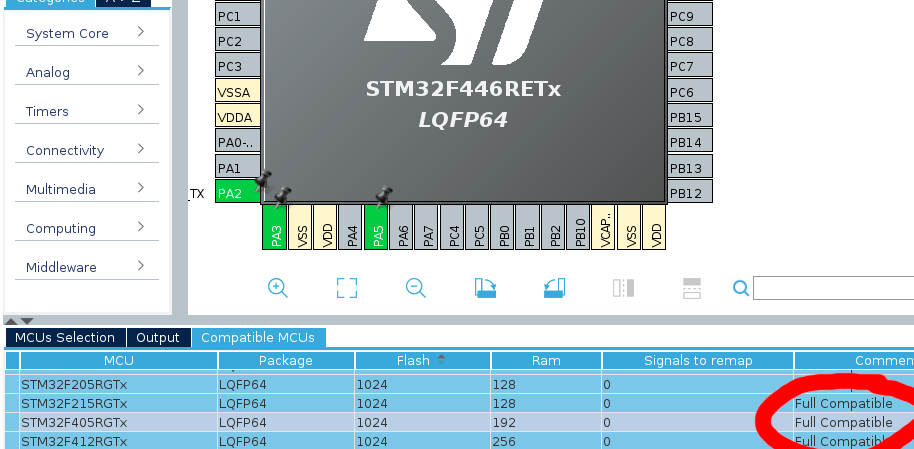Expand the System Core category
This screenshot has width=914, height=449.
[x=87, y=33]
